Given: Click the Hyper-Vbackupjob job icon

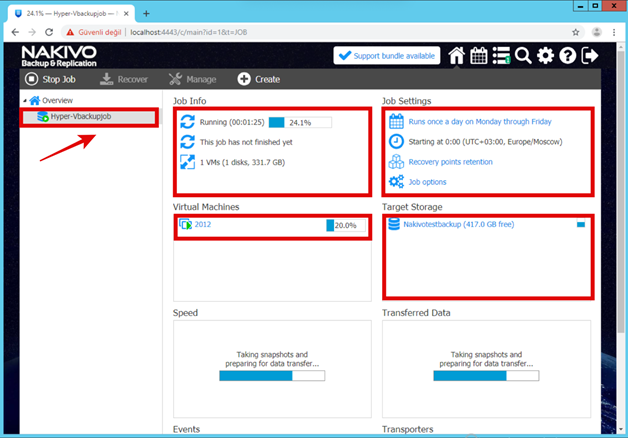Looking at the screenshot, I should pyautogui.click(x=42, y=117).
